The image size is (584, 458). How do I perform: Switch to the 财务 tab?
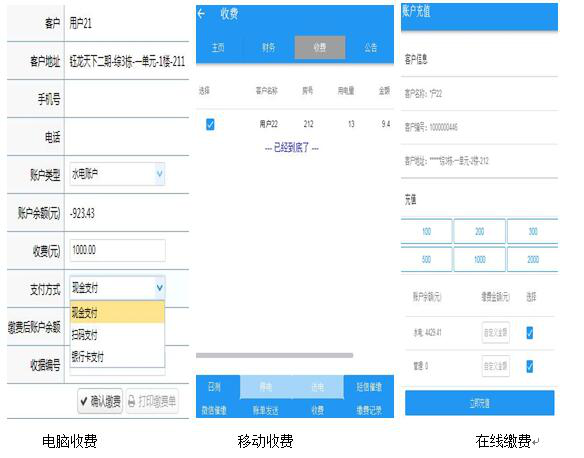click(268, 47)
